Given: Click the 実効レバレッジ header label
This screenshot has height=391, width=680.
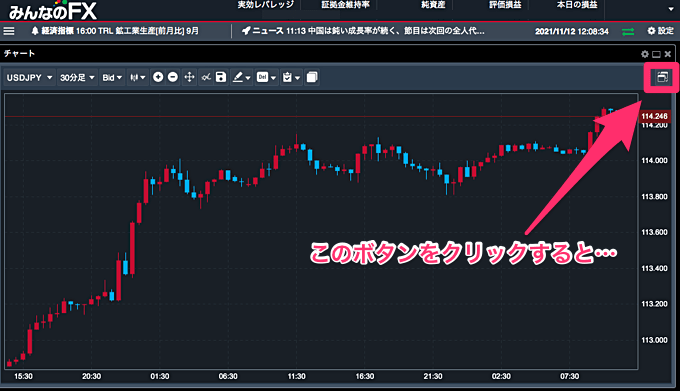Looking at the screenshot, I should coord(266,5).
